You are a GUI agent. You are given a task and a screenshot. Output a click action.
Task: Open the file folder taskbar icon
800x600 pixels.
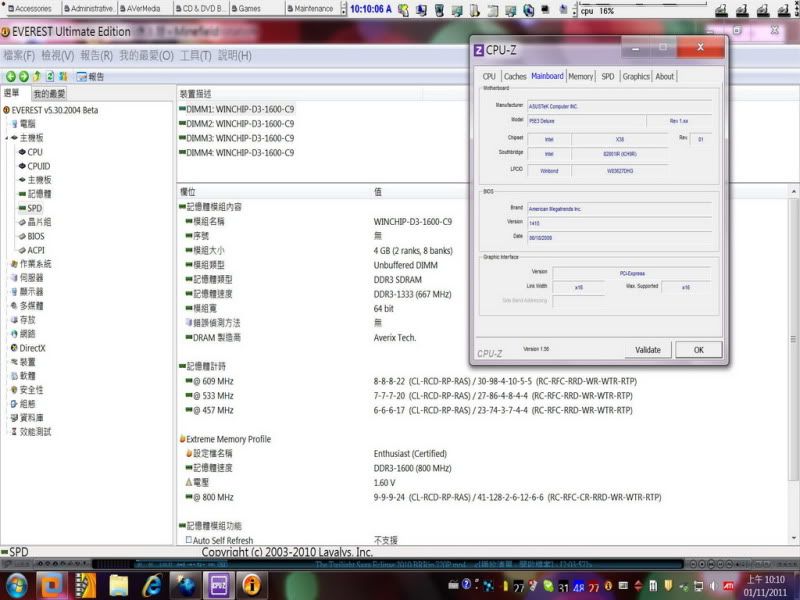point(119,585)
